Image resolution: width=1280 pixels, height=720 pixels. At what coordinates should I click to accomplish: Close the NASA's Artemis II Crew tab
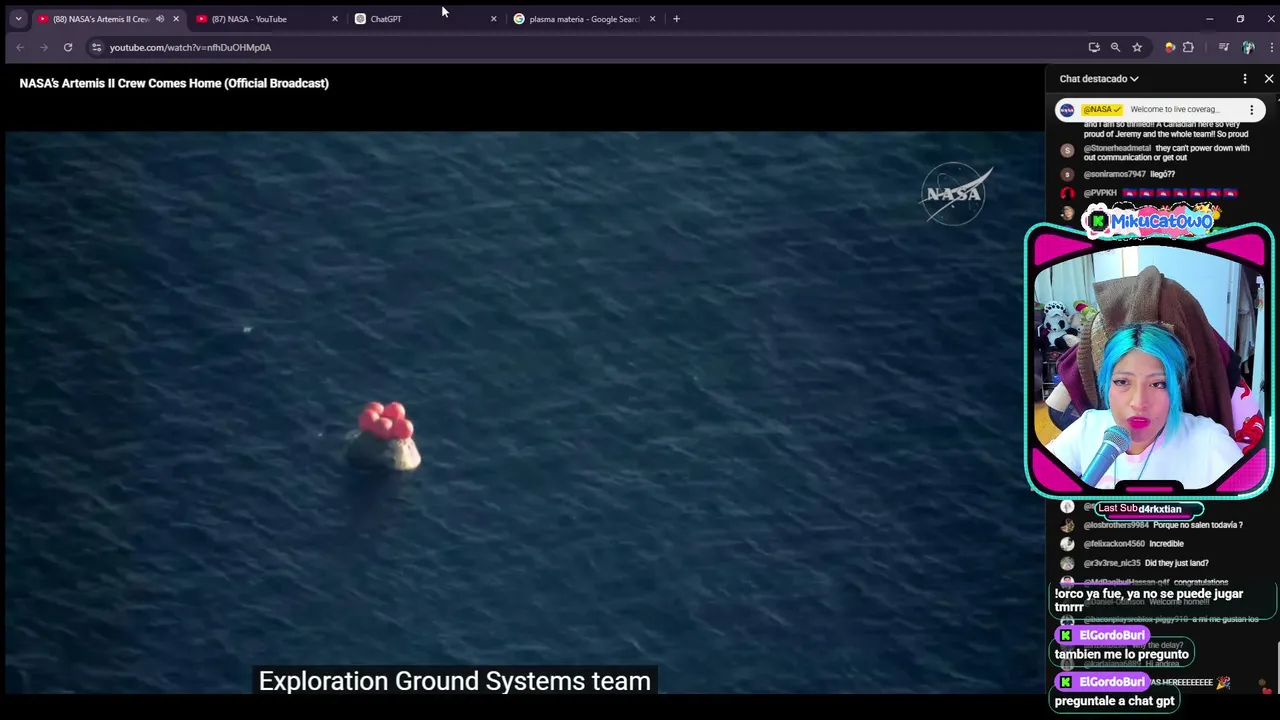click(x=176, y=19)
